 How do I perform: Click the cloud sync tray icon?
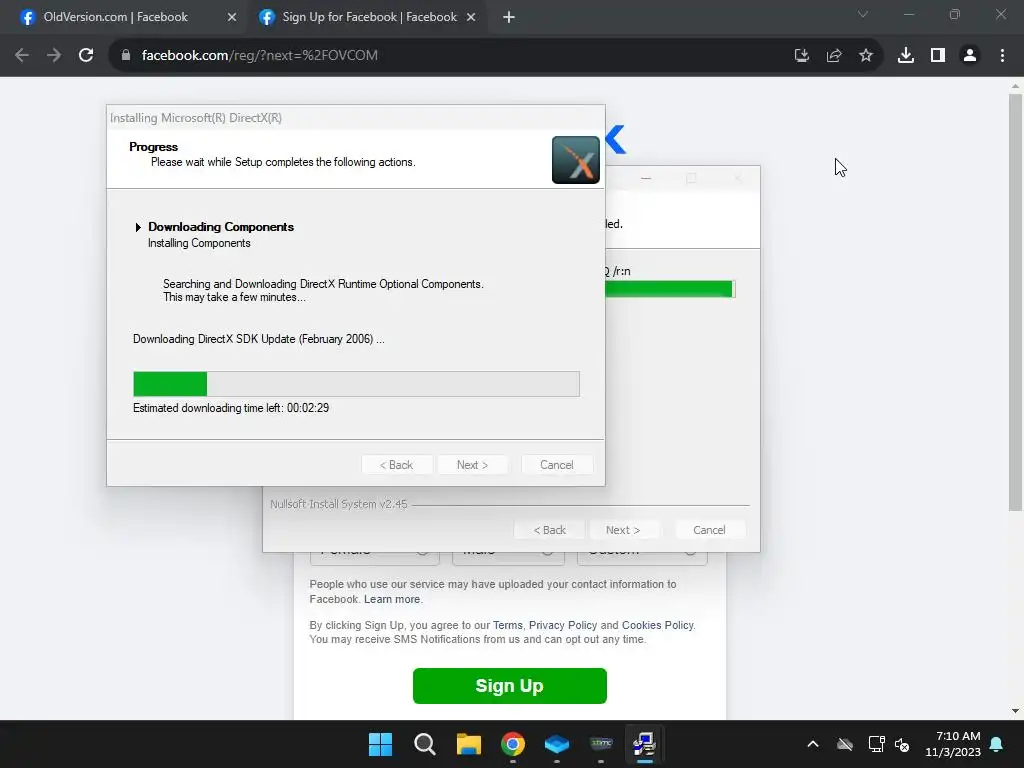(x=845, y=744)
